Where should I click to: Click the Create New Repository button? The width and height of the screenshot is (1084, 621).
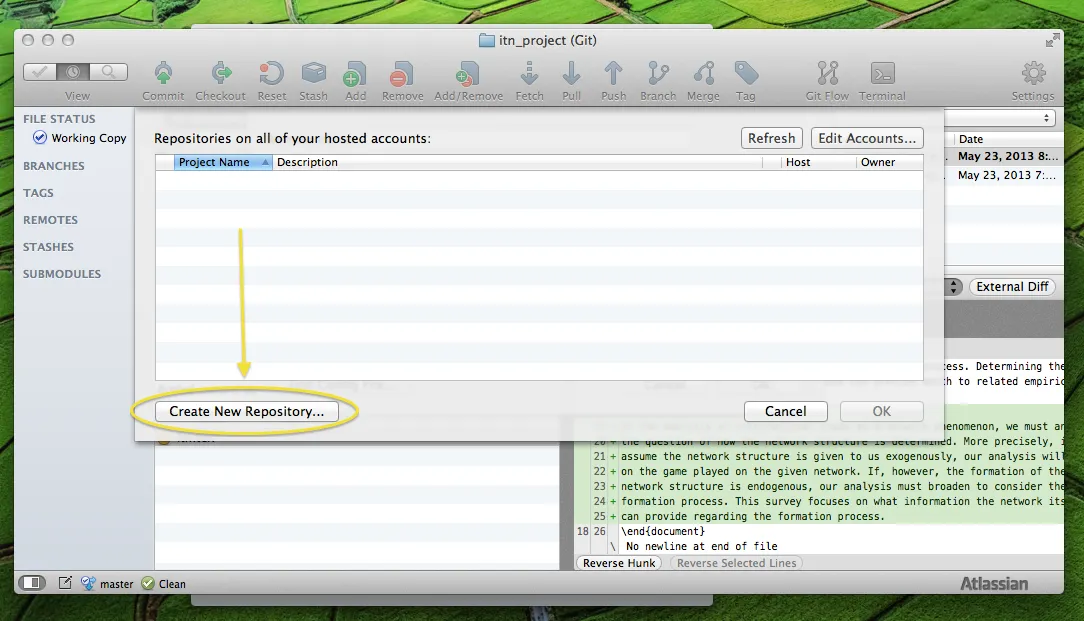(246, 411)
